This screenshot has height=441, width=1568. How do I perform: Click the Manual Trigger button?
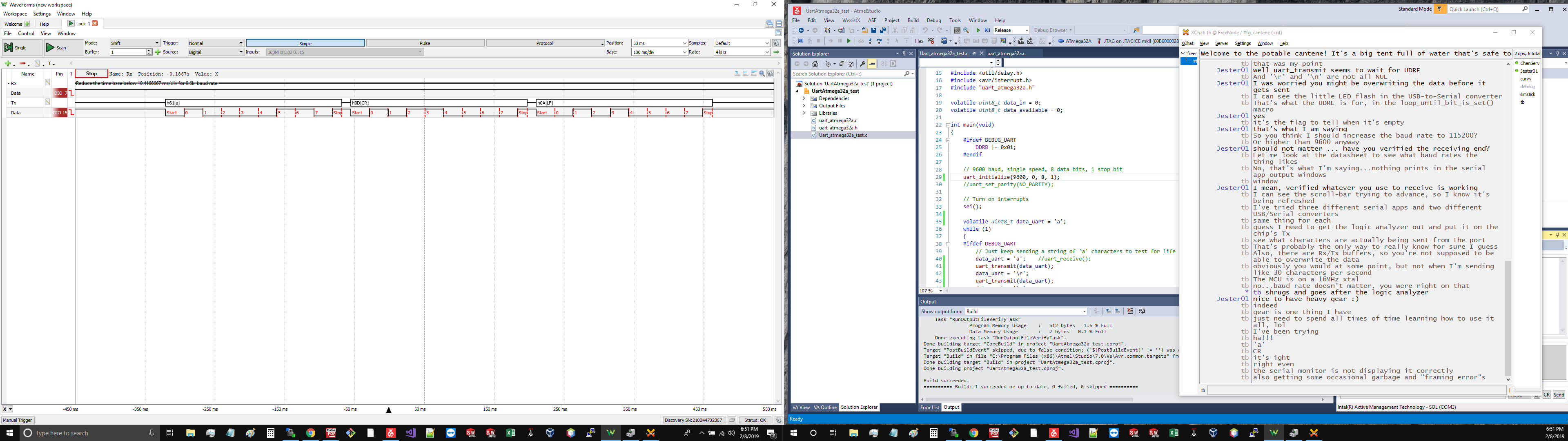click(x=17, y=420)
